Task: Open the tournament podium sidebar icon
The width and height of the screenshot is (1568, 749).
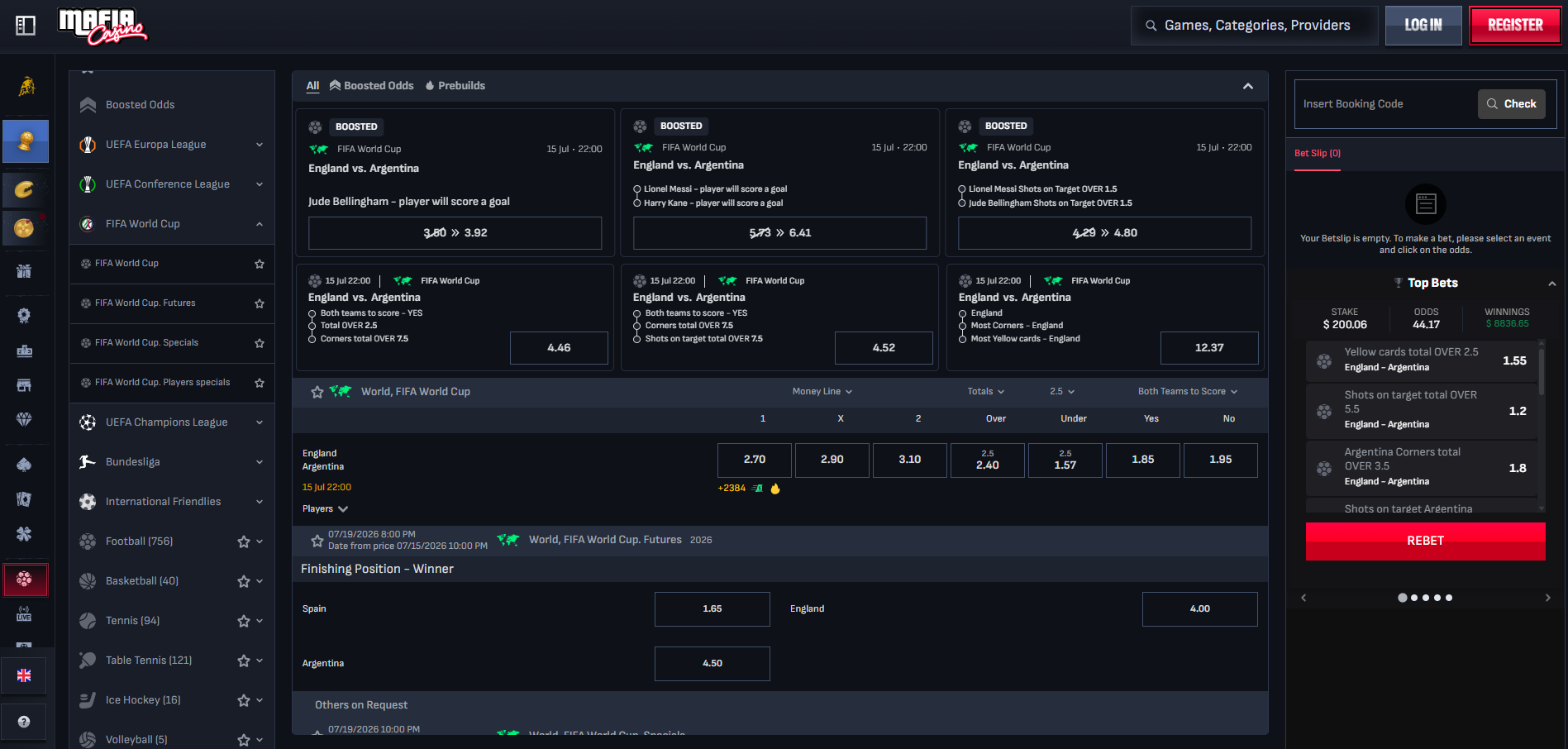Action: click(x=24, y=351)
